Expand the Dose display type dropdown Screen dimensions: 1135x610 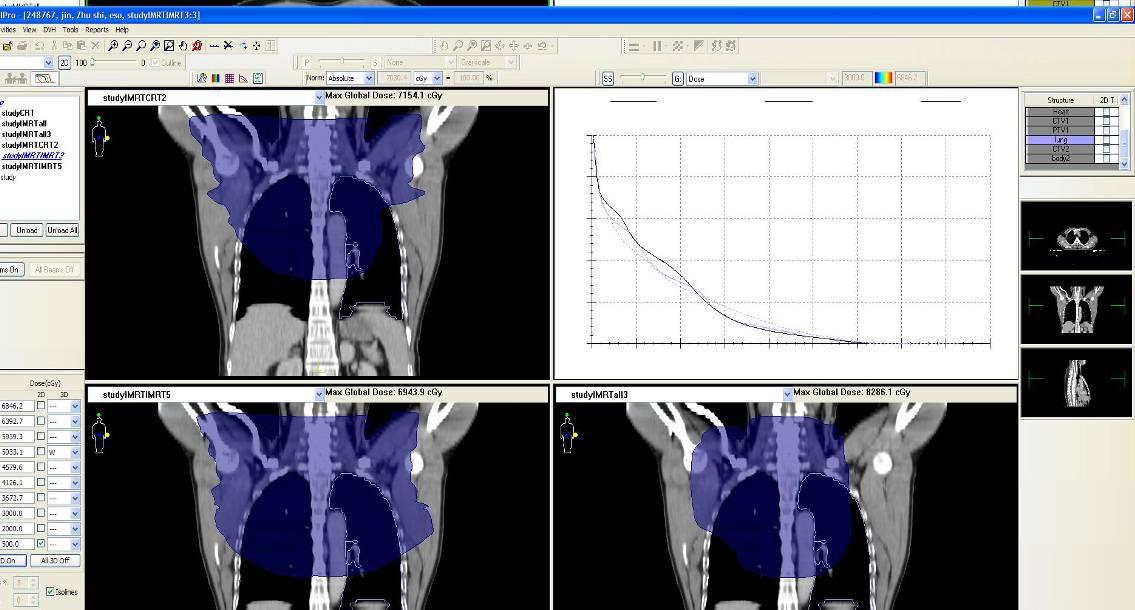tap(752, 78)
